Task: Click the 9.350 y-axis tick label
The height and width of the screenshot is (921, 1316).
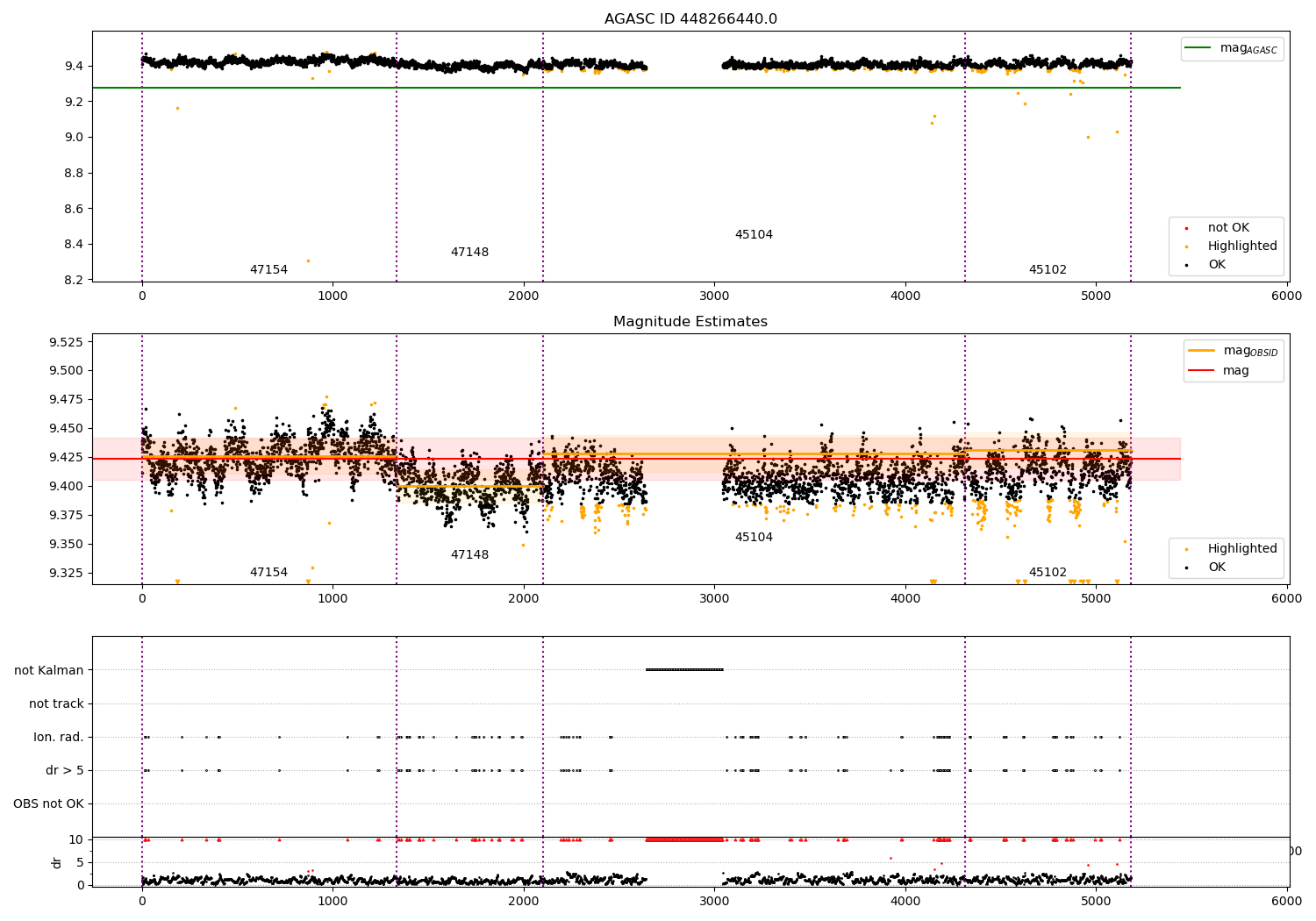Action: pos(67,545)
